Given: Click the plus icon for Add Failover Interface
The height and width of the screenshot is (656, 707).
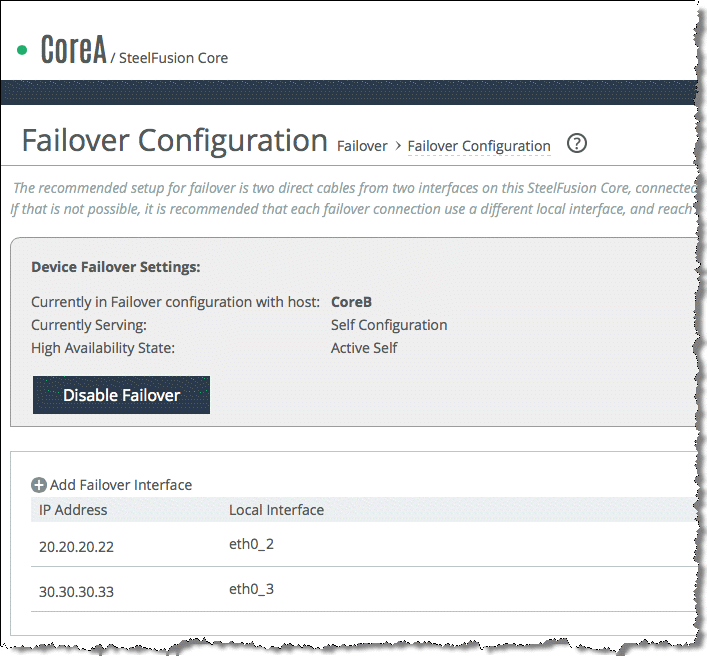Looking at the screenshot, I should point(39,485).
